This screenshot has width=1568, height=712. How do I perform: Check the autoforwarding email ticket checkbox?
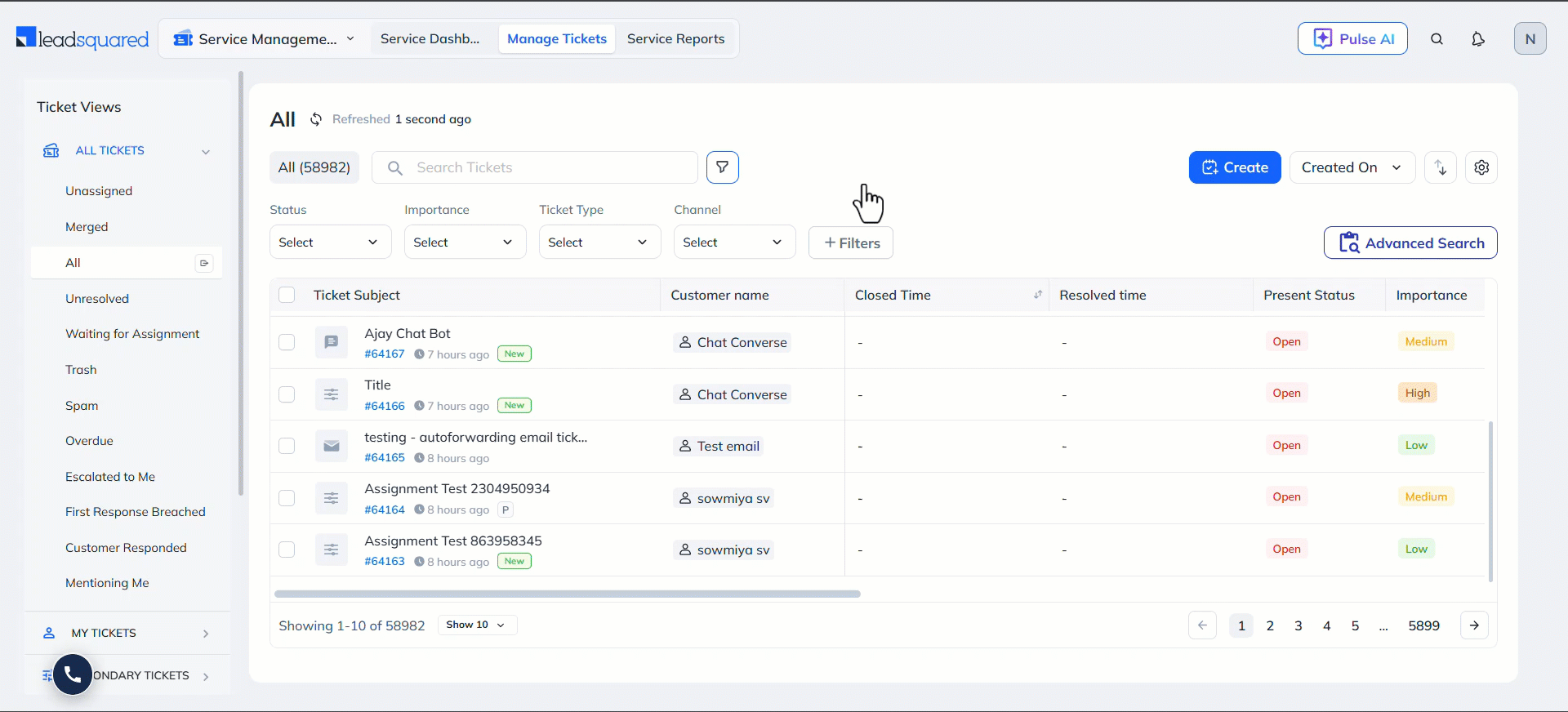tap(287, 446)
